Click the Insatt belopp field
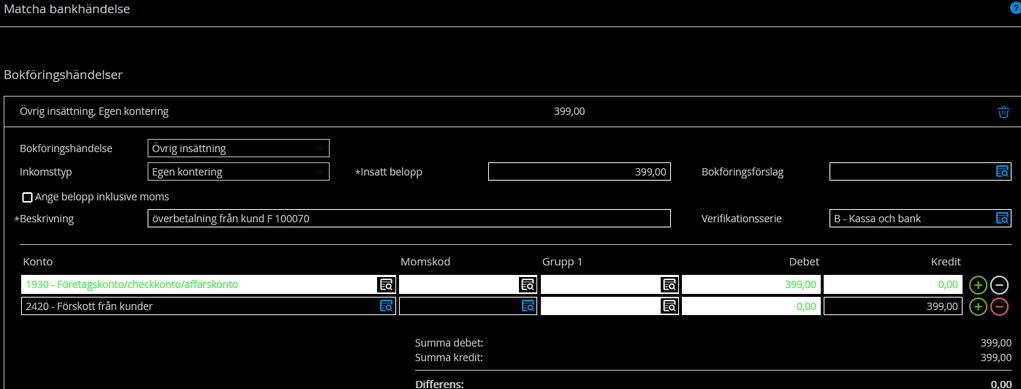The width and height of the screenshot is (1021, 389). click(580, 172)
